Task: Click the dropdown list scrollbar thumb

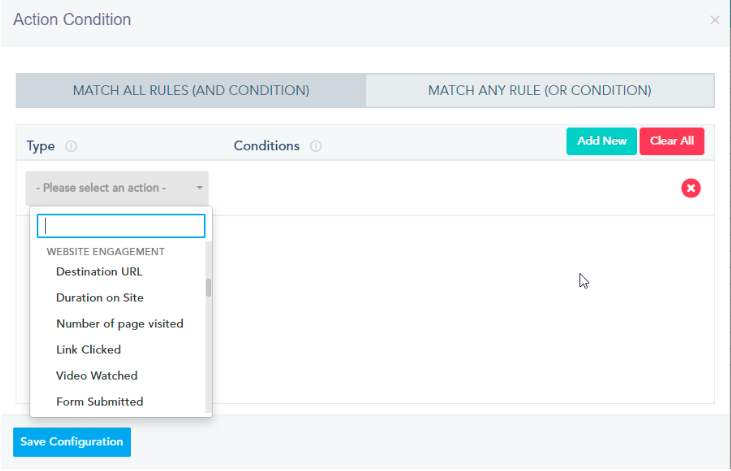Action: (x=208, y=288)
